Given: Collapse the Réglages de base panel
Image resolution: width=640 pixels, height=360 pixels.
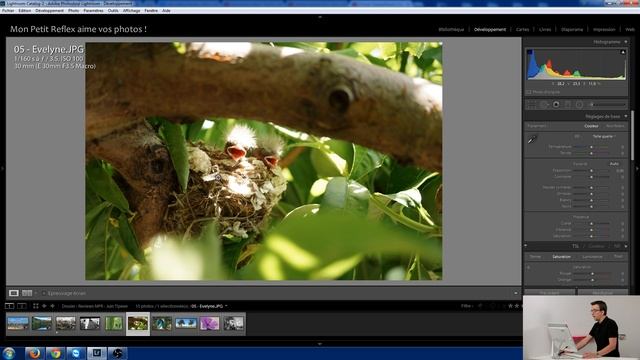Looking at the screenshot, I should (x=626, y=116).
